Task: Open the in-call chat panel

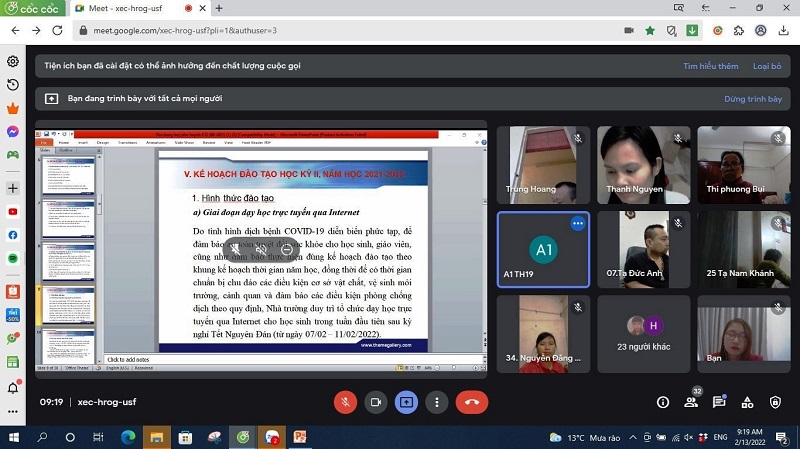Action: click(719, 402)
